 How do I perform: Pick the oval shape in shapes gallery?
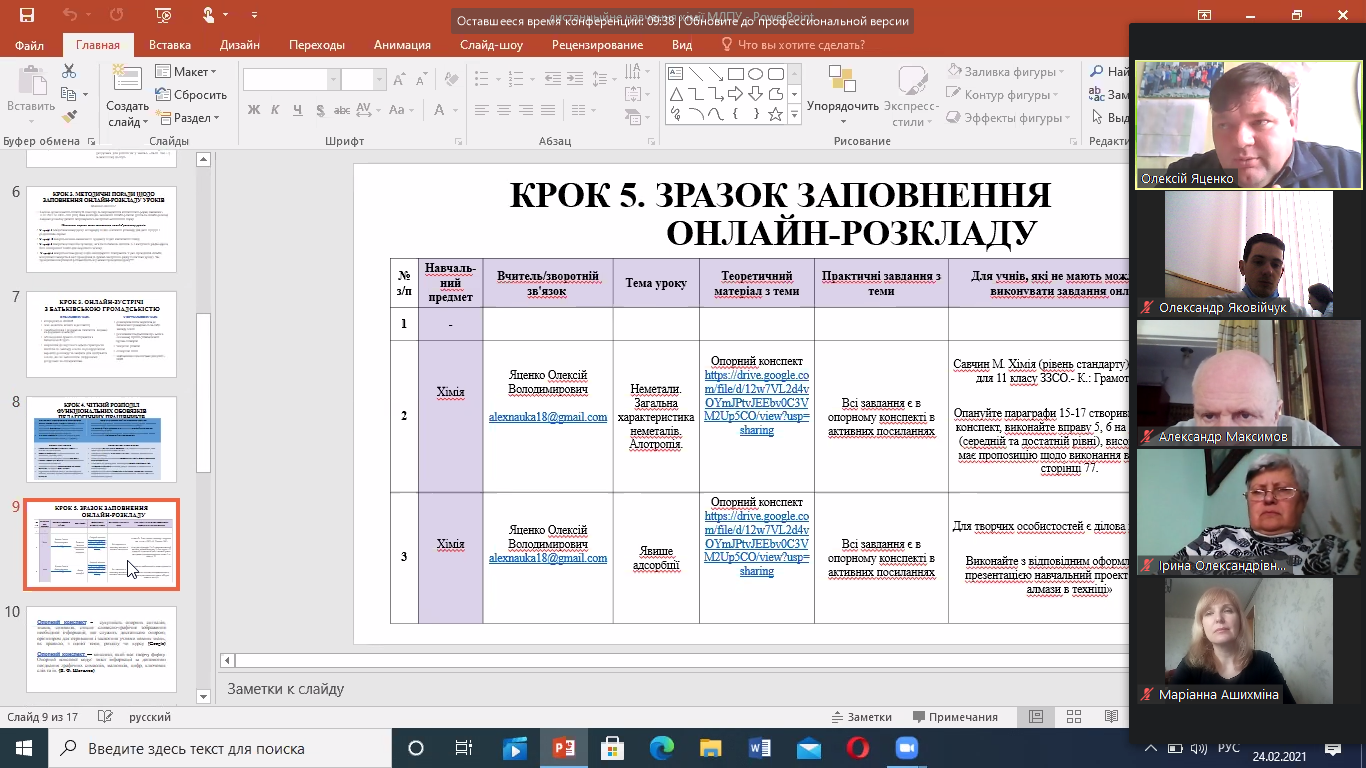pos(755,74)
